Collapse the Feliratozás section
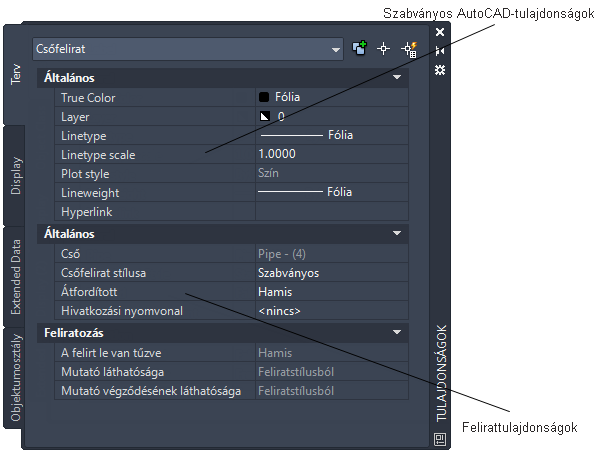The width and height of the screenshot is (600, 451). [397, 332]
